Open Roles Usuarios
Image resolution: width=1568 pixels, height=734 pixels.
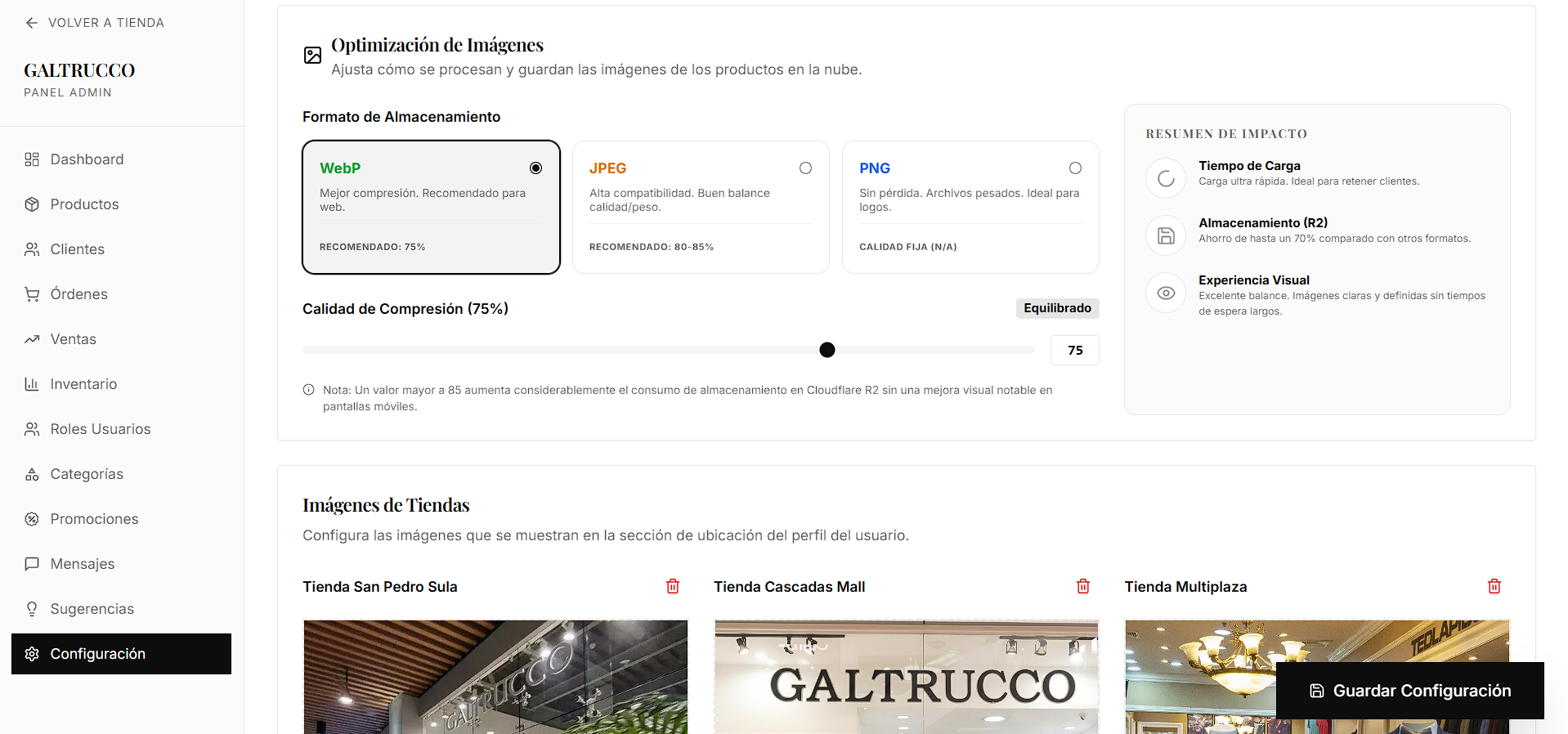[x=121, y=429]
